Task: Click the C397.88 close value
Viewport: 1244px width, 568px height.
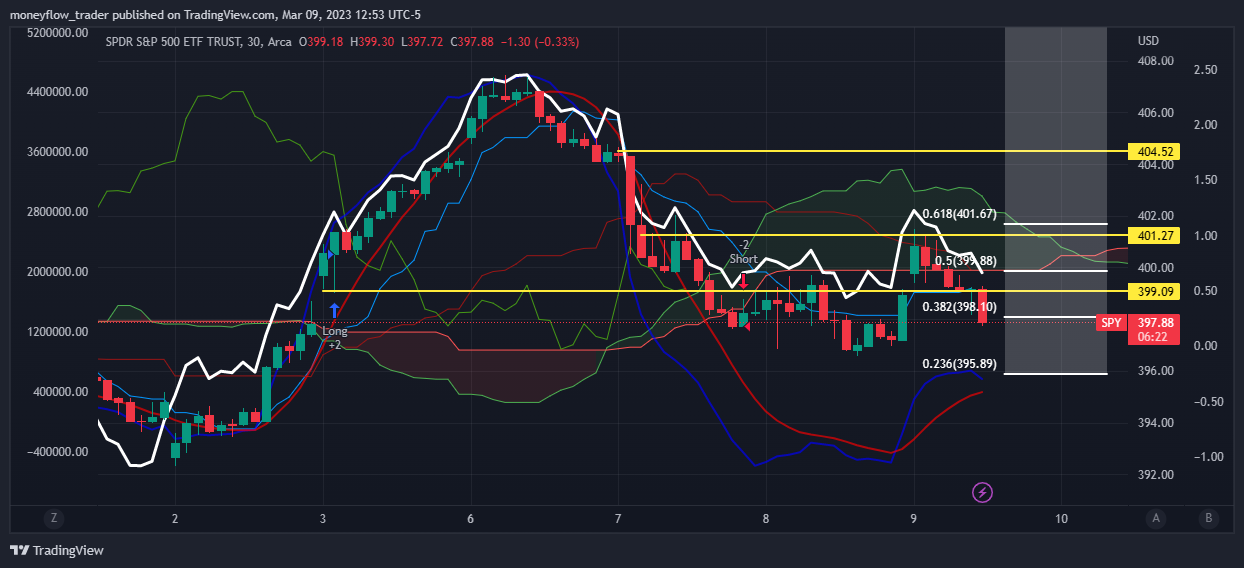Action: point(473,42)
